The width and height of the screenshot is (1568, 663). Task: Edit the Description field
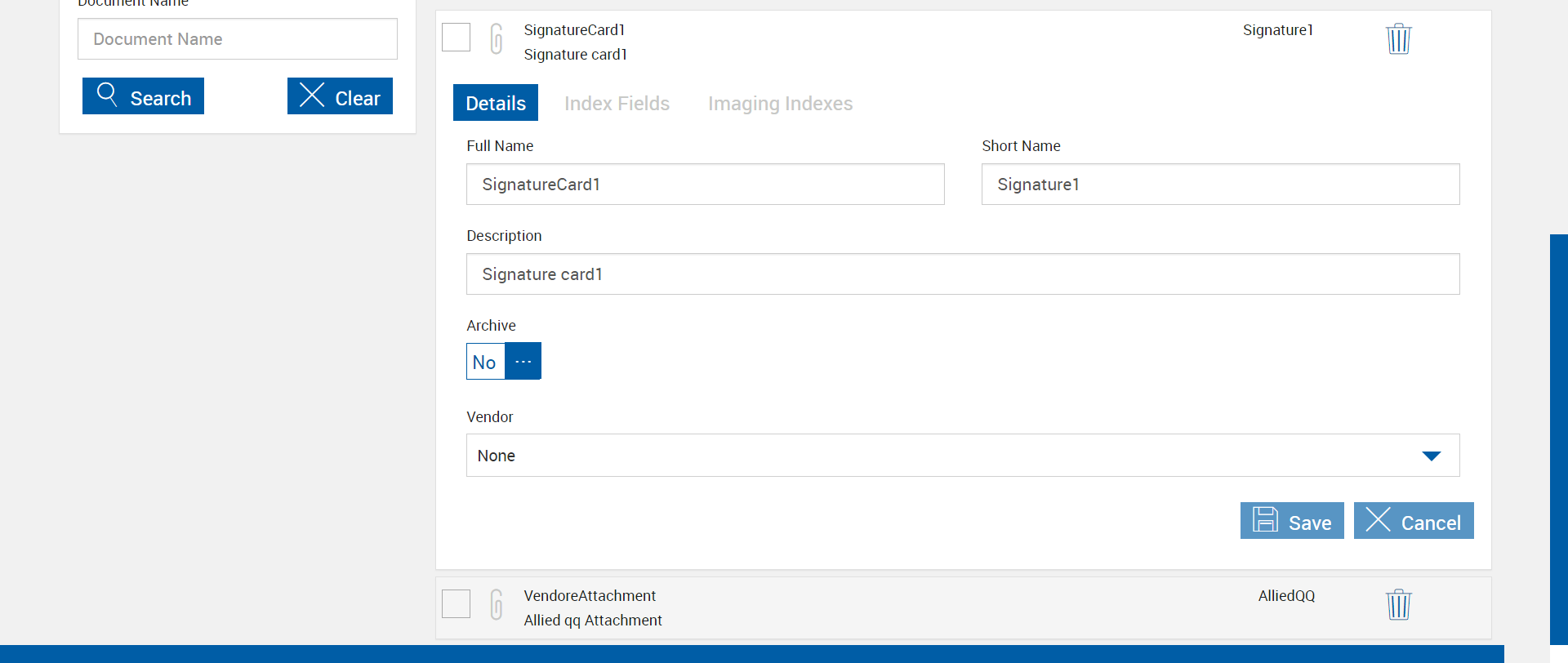[963, 274]
